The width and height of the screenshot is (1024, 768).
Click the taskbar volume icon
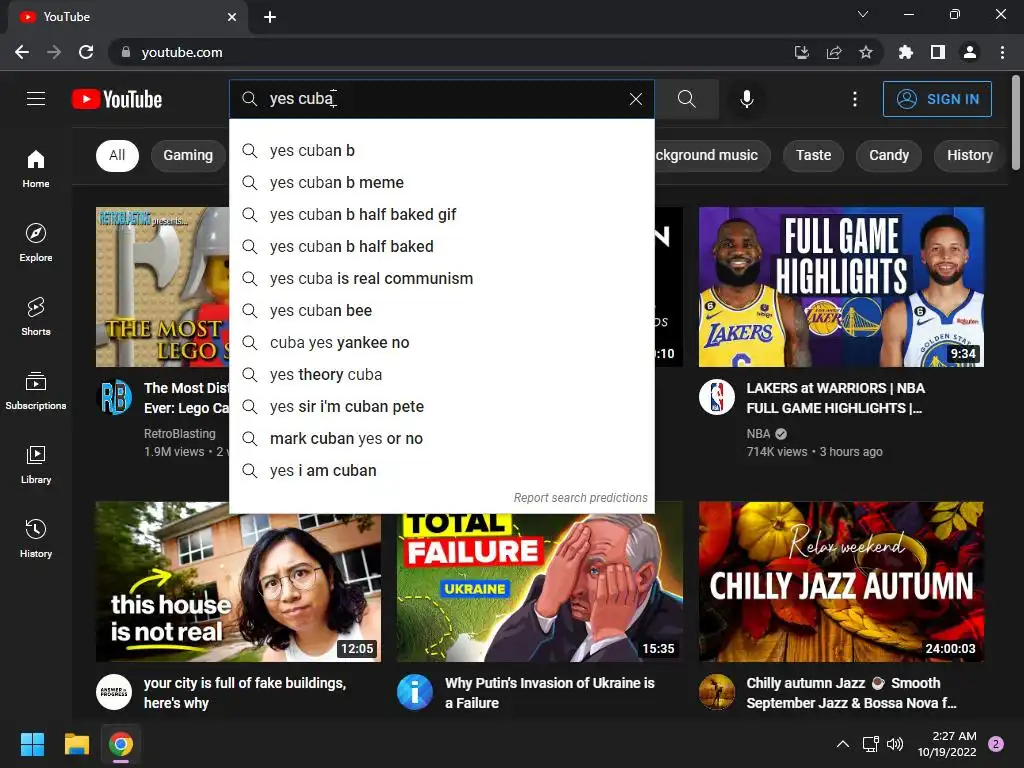click(x=895, y=744)
